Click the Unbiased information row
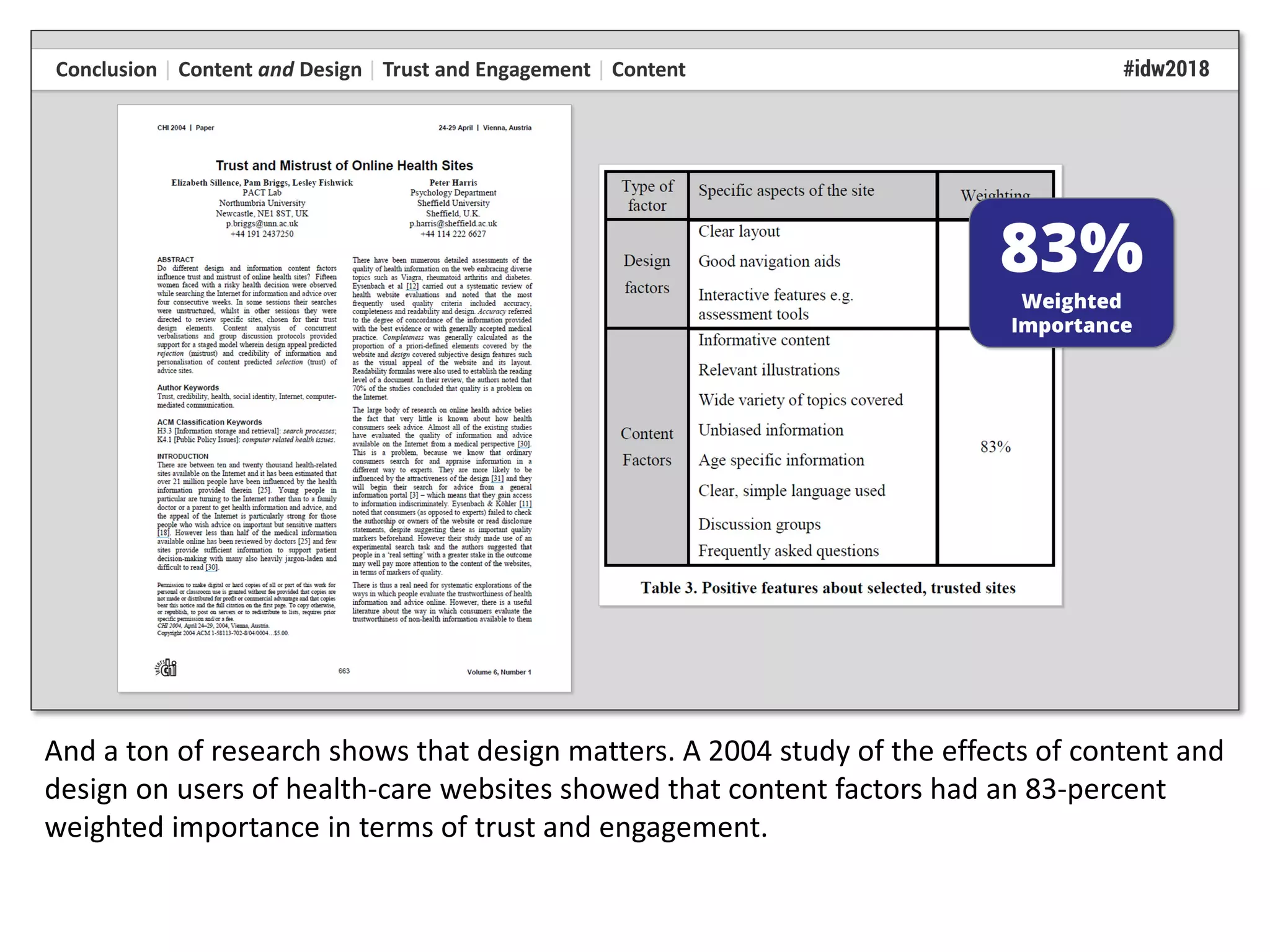The width and height of the screenshot is (1270, 952). (771, 430)
